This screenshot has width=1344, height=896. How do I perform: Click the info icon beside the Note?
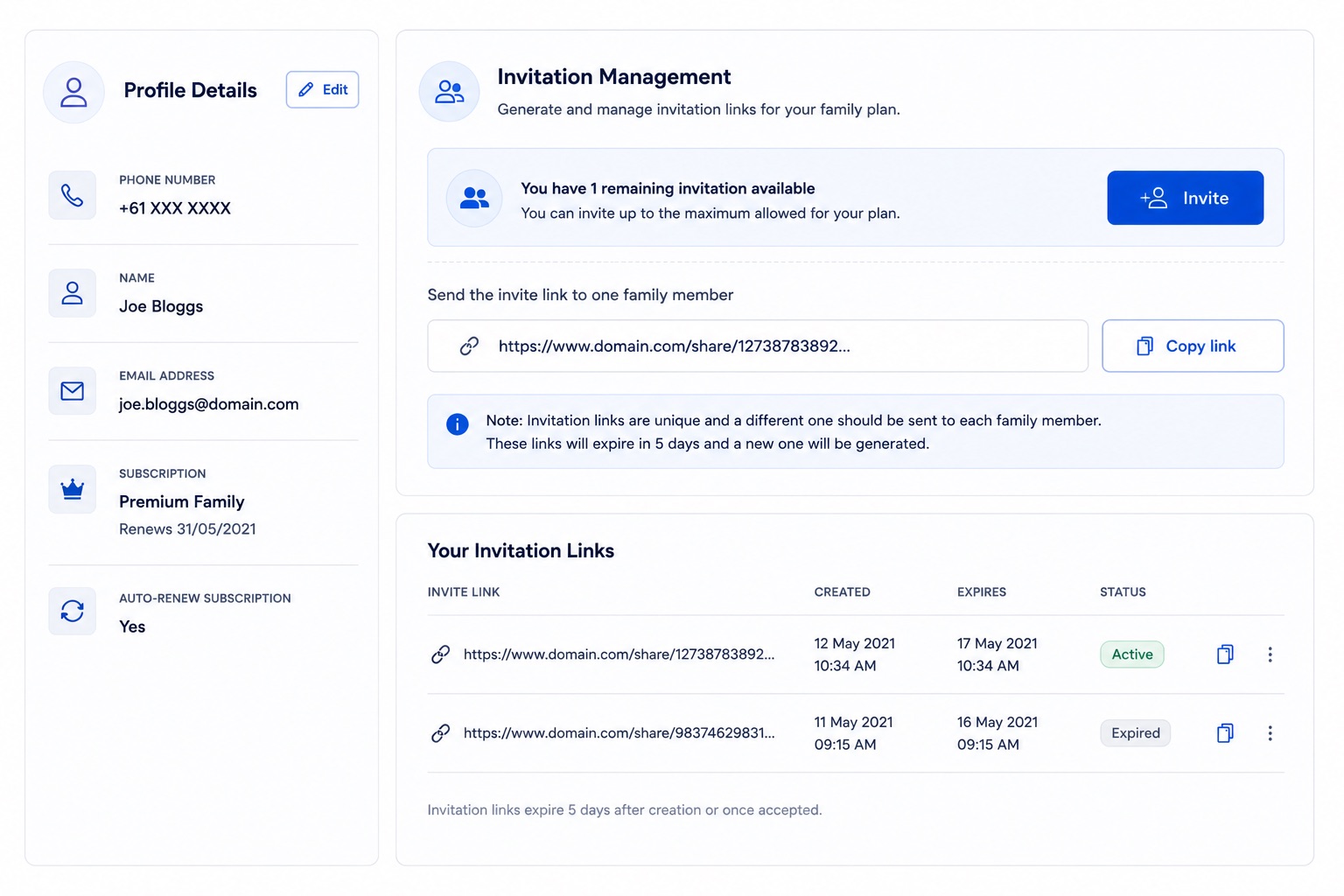(x=458, y=424)
